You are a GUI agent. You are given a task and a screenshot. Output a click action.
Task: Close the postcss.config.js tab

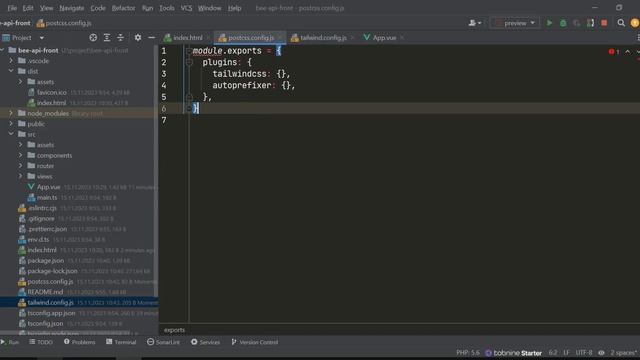(280, 38)
